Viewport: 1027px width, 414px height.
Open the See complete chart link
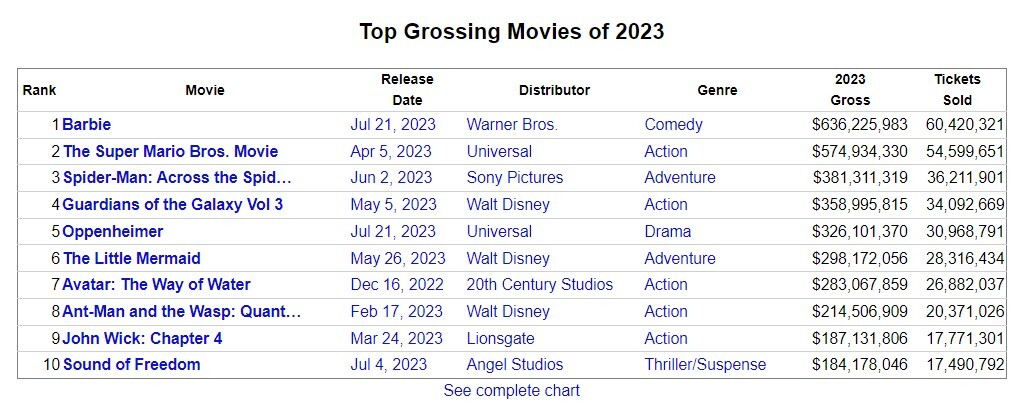coord(512,391)
